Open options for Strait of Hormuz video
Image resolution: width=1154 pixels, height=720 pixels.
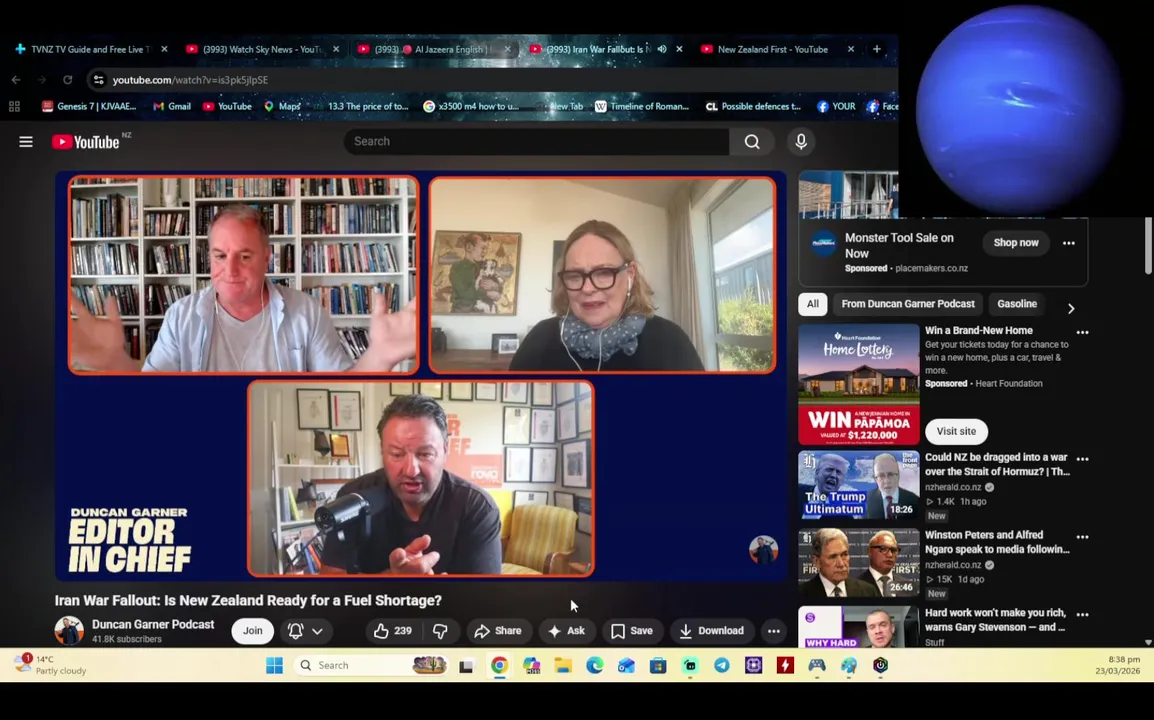[1083, 459]
